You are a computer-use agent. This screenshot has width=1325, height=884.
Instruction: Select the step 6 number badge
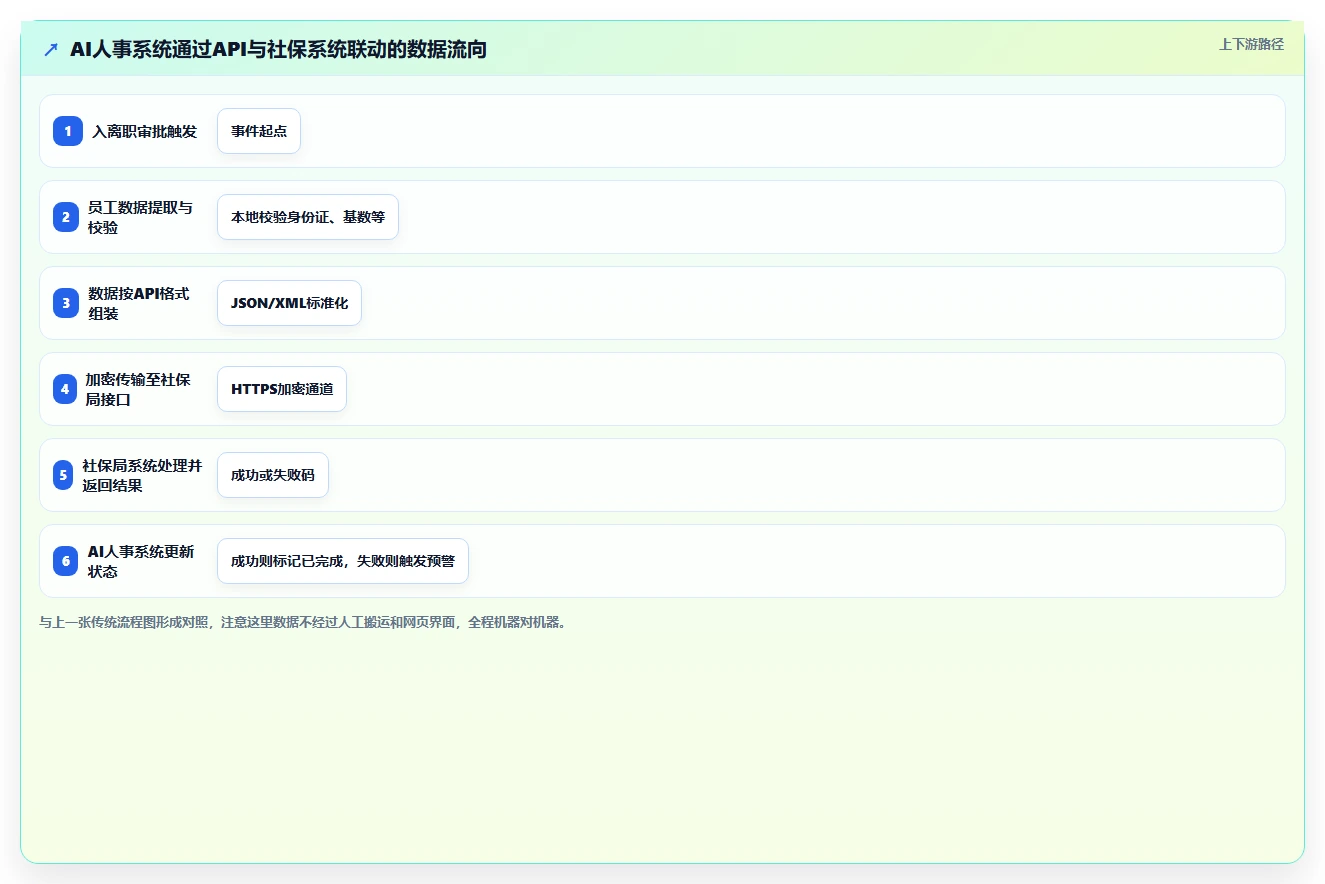66,561
